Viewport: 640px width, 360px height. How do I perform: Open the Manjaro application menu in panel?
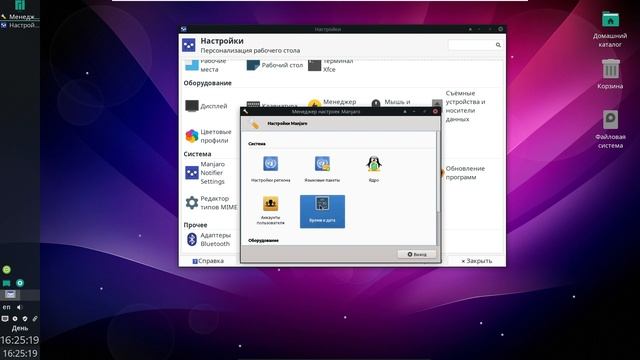[x=20, y=5]
